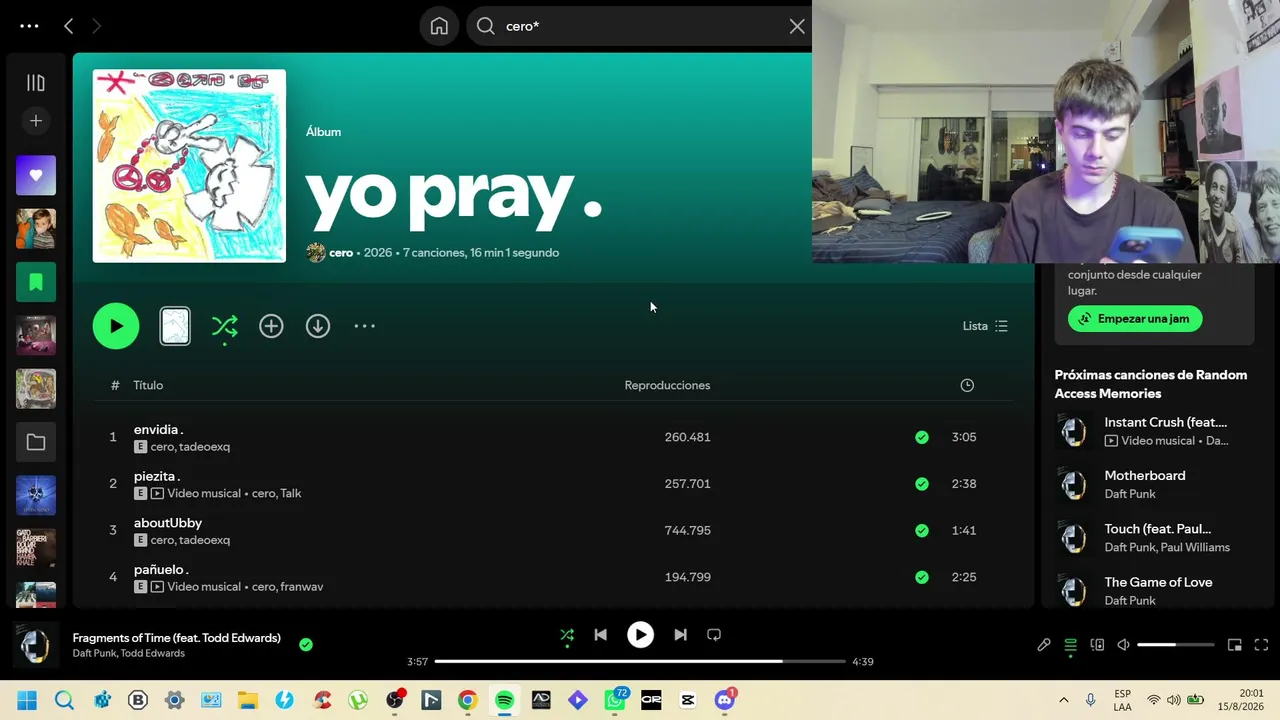Toggle repeat in the player bar
The height and width of the screenshot is (720, 1280).
click(714, 635)
